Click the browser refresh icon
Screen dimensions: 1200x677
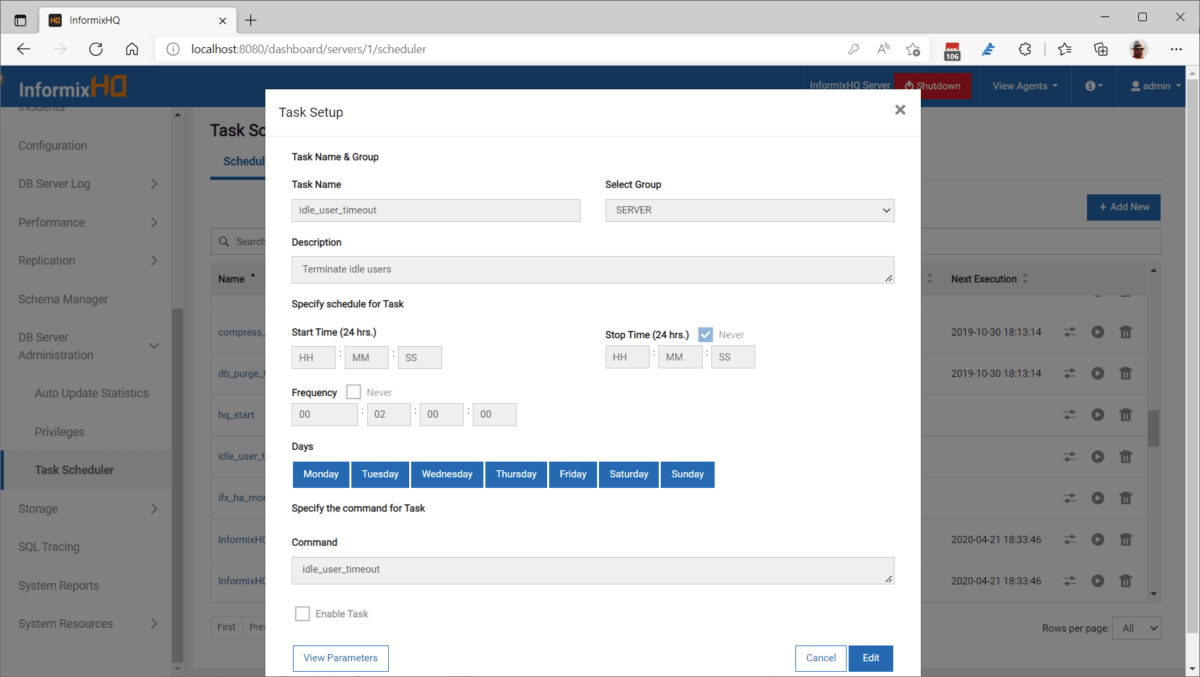coord(95,48)
